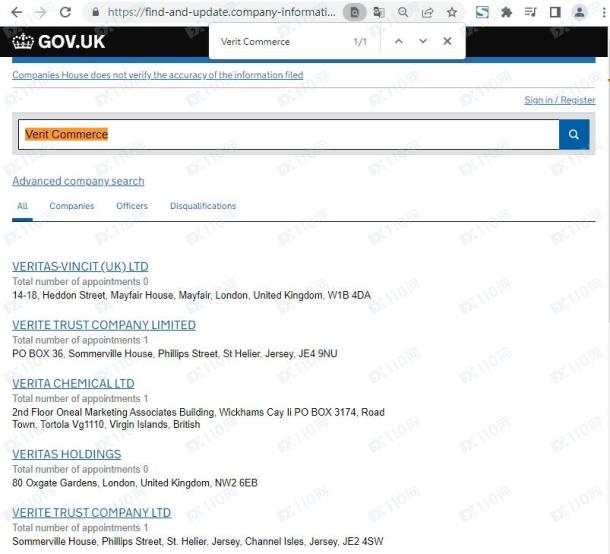Image resolution: width=610 pixels, height=554 pixels.
Task: Submit search with blue magnifier button
Action: pos(574,135)
